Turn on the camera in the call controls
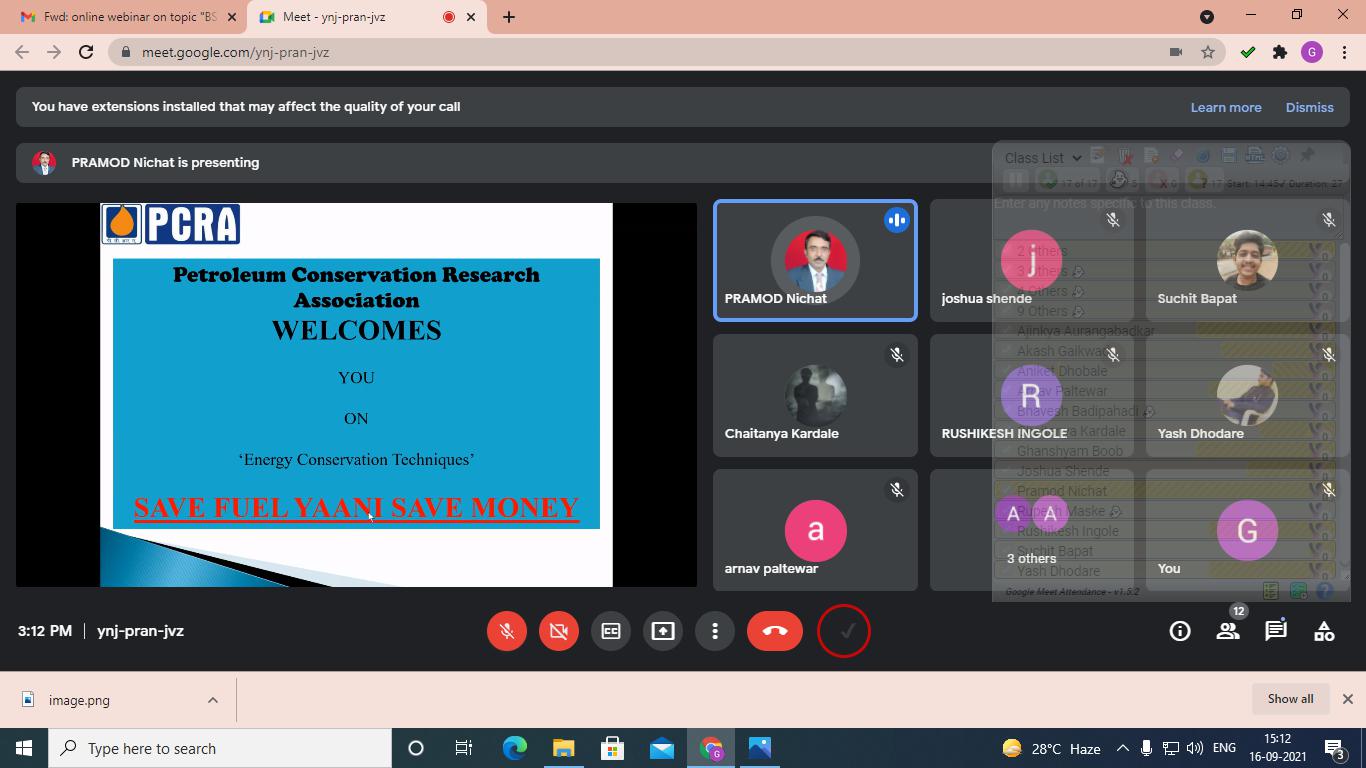Image resolution: width=1366 pixels, height=768 pixels. tap(559, 631)
